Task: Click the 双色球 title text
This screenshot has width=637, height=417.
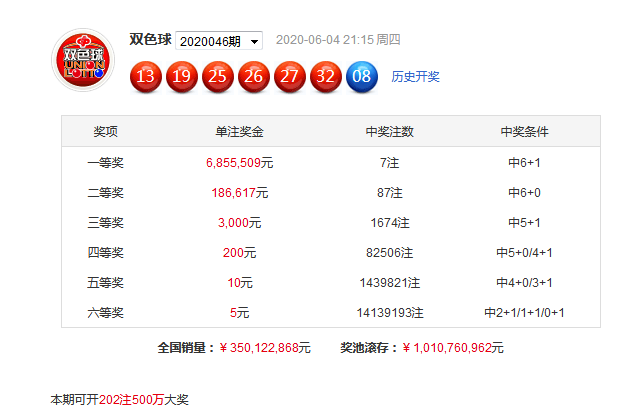Action: (x=150, y=39)
